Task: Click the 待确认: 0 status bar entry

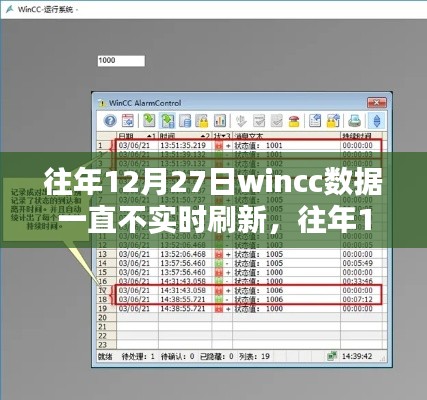Action: tap(177, 356)
